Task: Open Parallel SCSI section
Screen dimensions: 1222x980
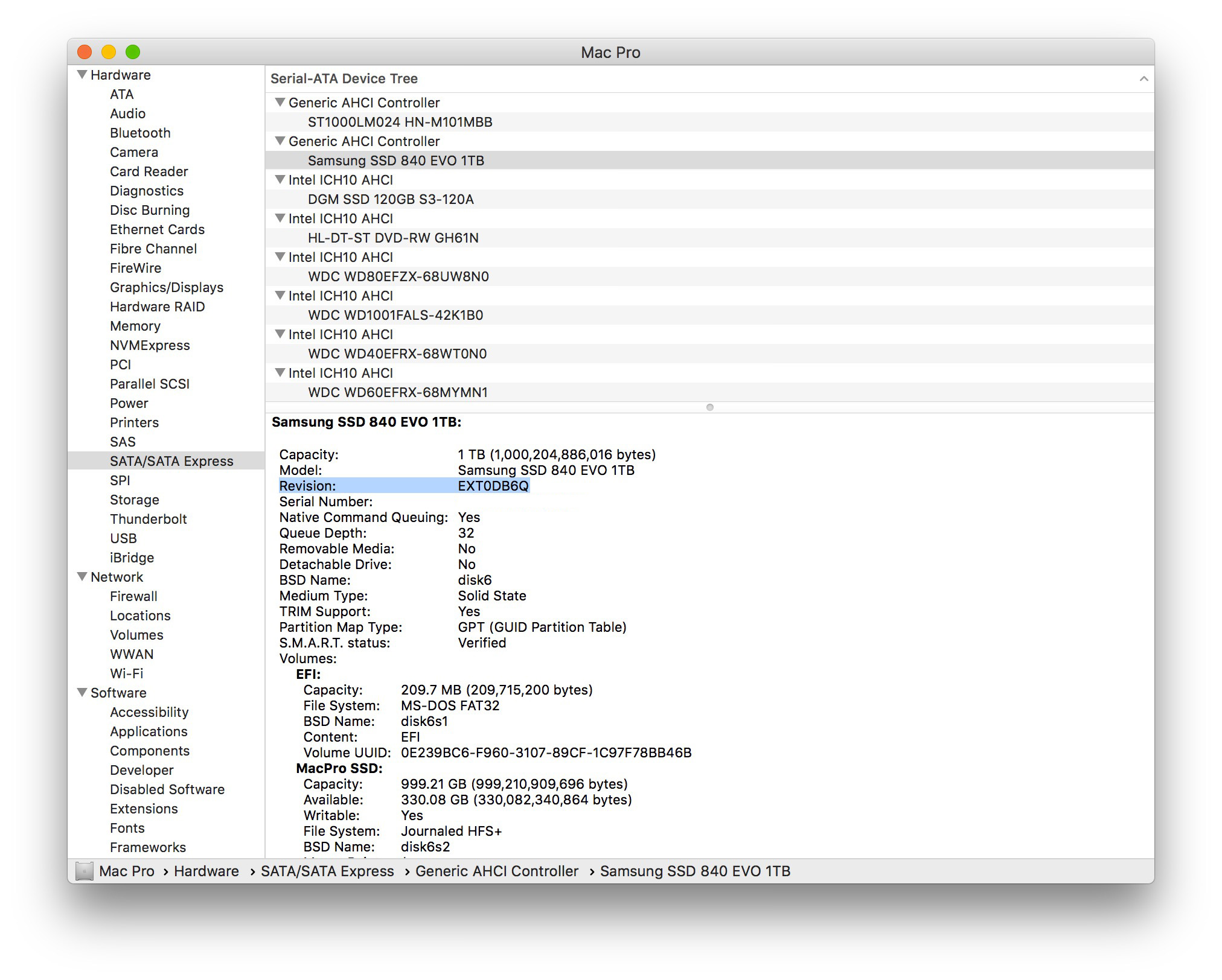Action: 150,384
